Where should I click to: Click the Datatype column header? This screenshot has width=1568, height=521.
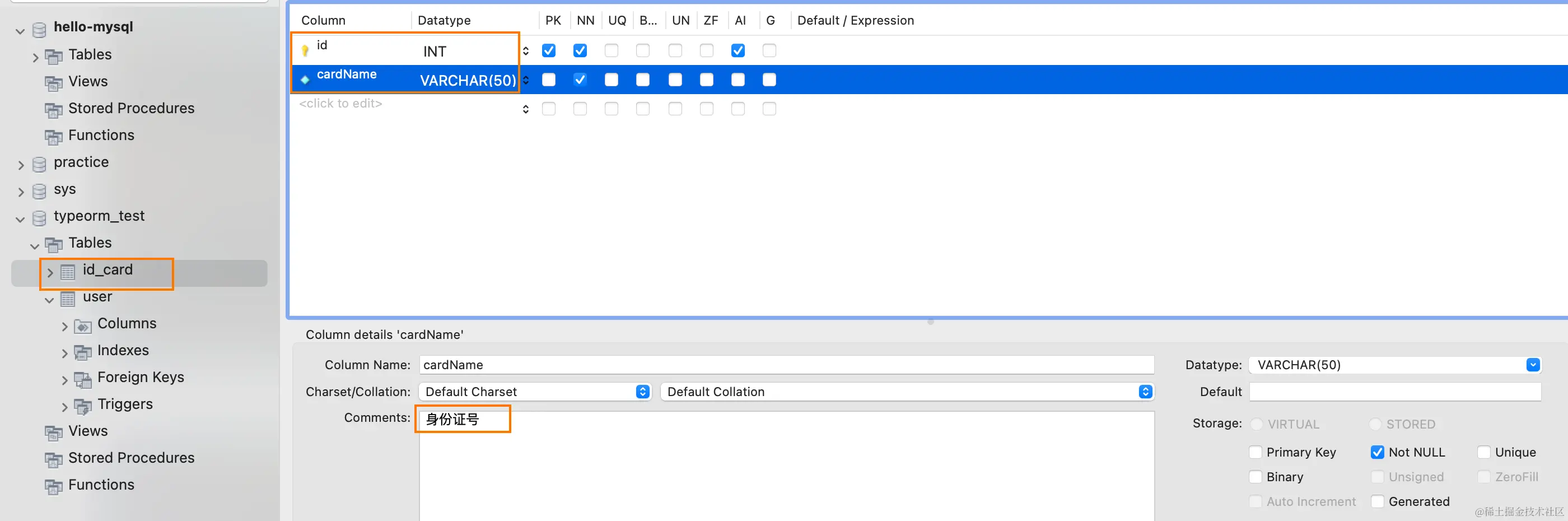coord(444,21)
